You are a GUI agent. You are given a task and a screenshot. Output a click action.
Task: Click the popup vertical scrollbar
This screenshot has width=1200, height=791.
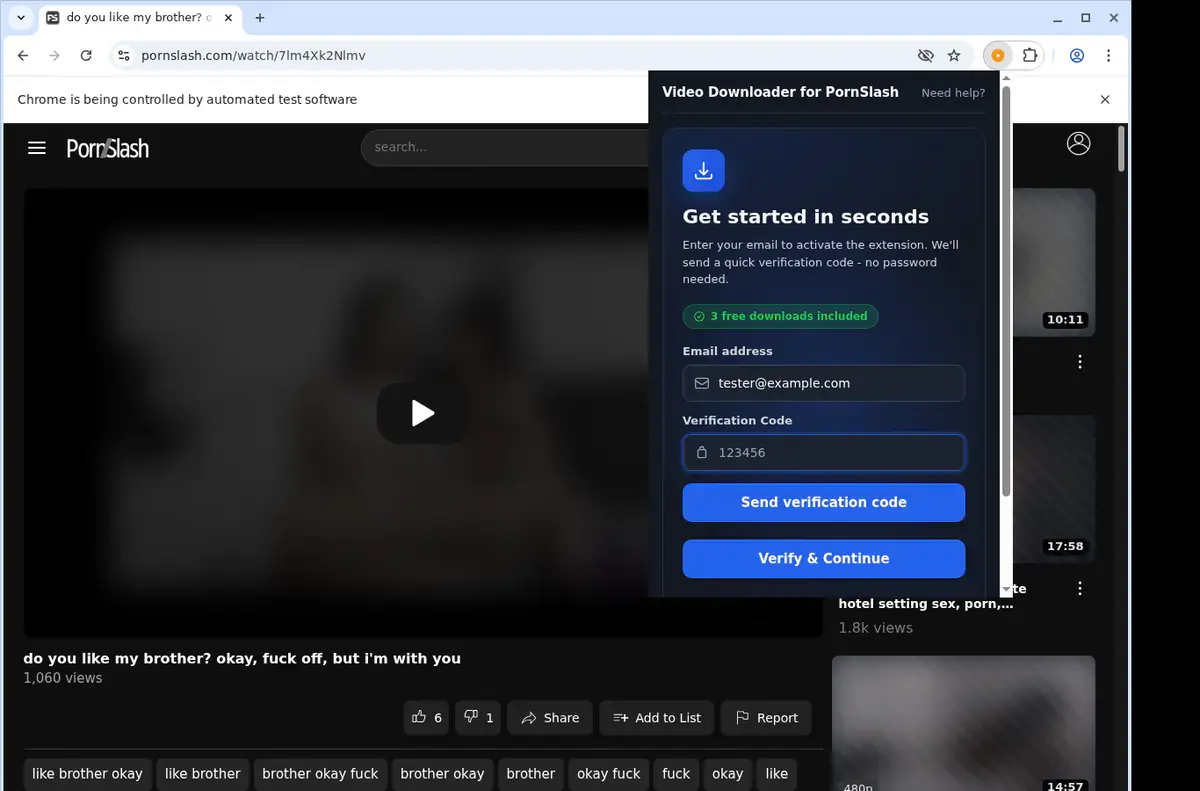point(1006,290)
